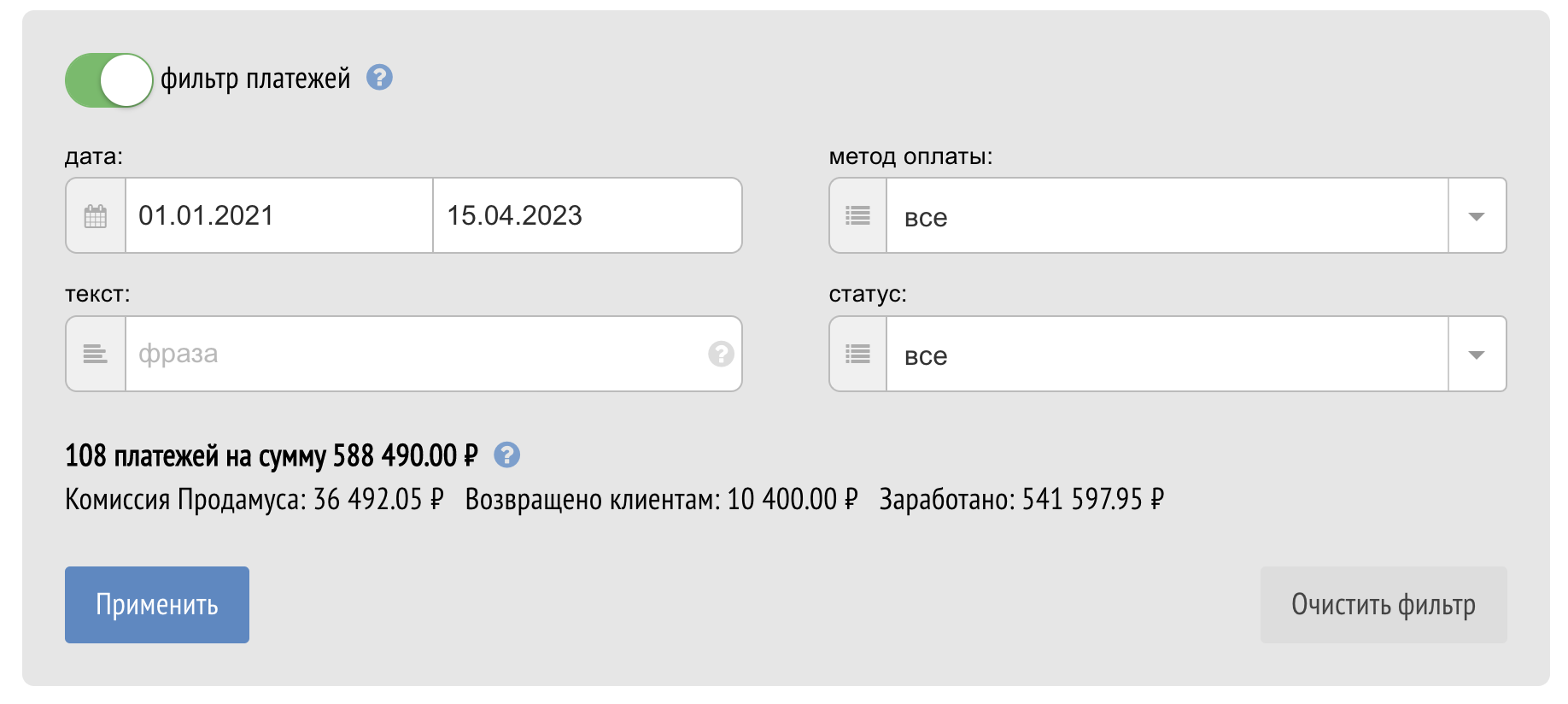Viewport: 1568px width, 704px height.
Task: Open the метод оплаты dropdown showing все
Action: tap(1167, 216)
